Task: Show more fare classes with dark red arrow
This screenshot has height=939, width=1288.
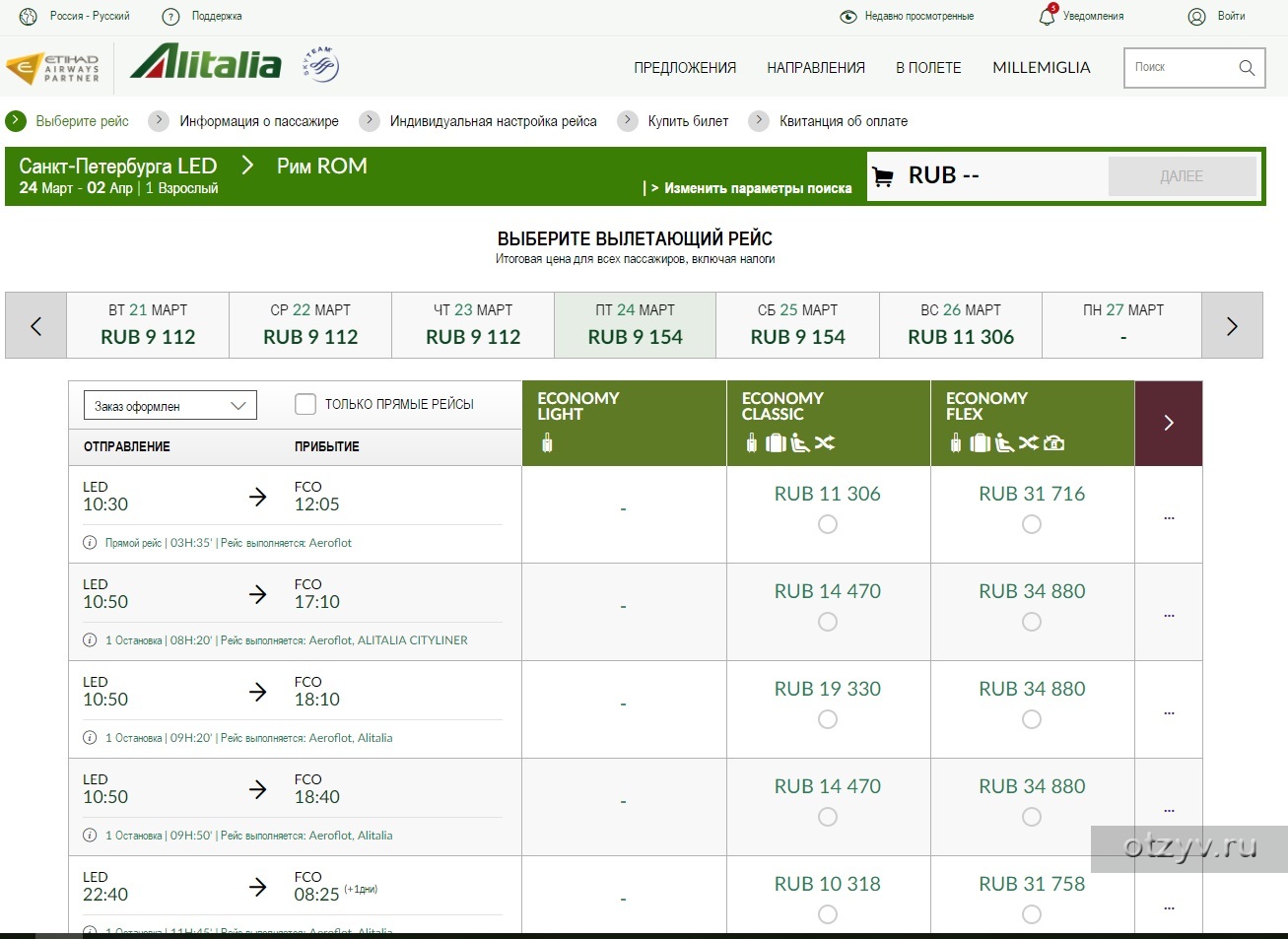Action: point(1169,423)
